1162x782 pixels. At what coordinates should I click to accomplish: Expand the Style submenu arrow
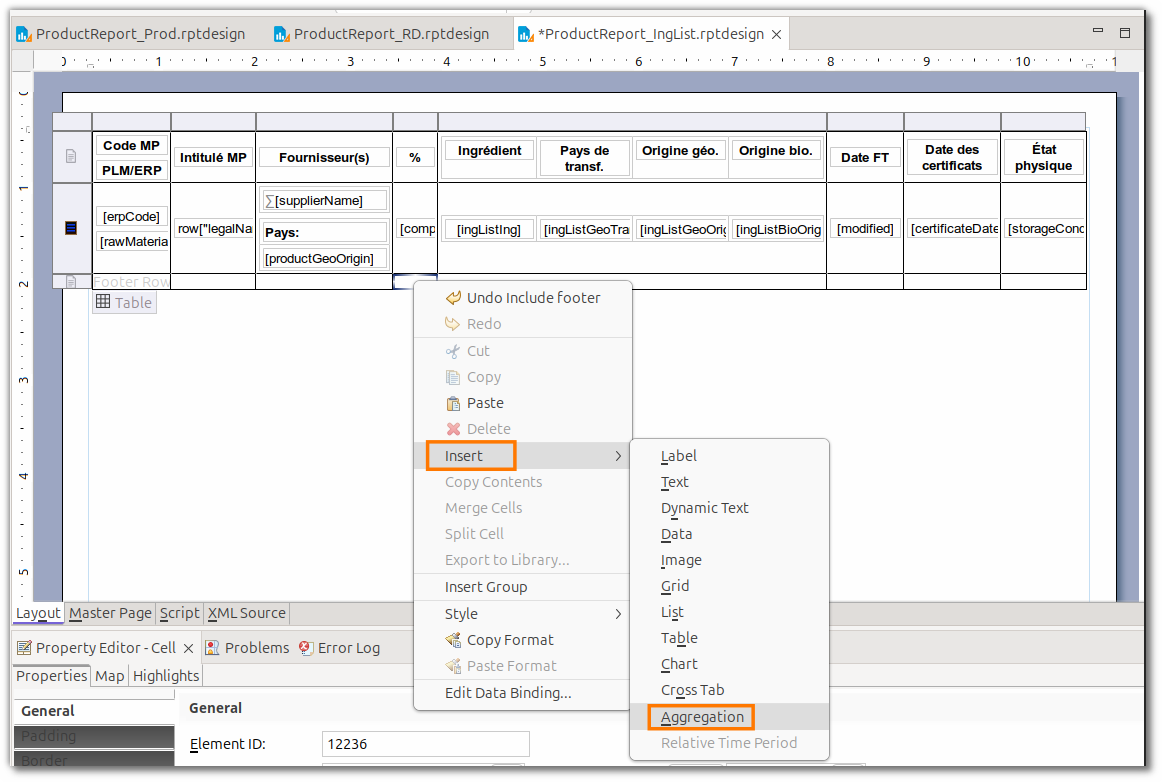[x=618, y=614]
